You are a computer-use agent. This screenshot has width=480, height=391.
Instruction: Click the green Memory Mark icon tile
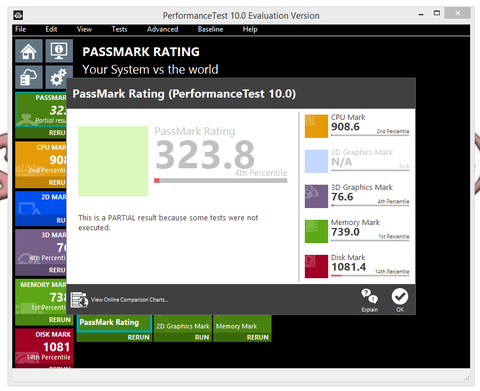coord(316,231)
